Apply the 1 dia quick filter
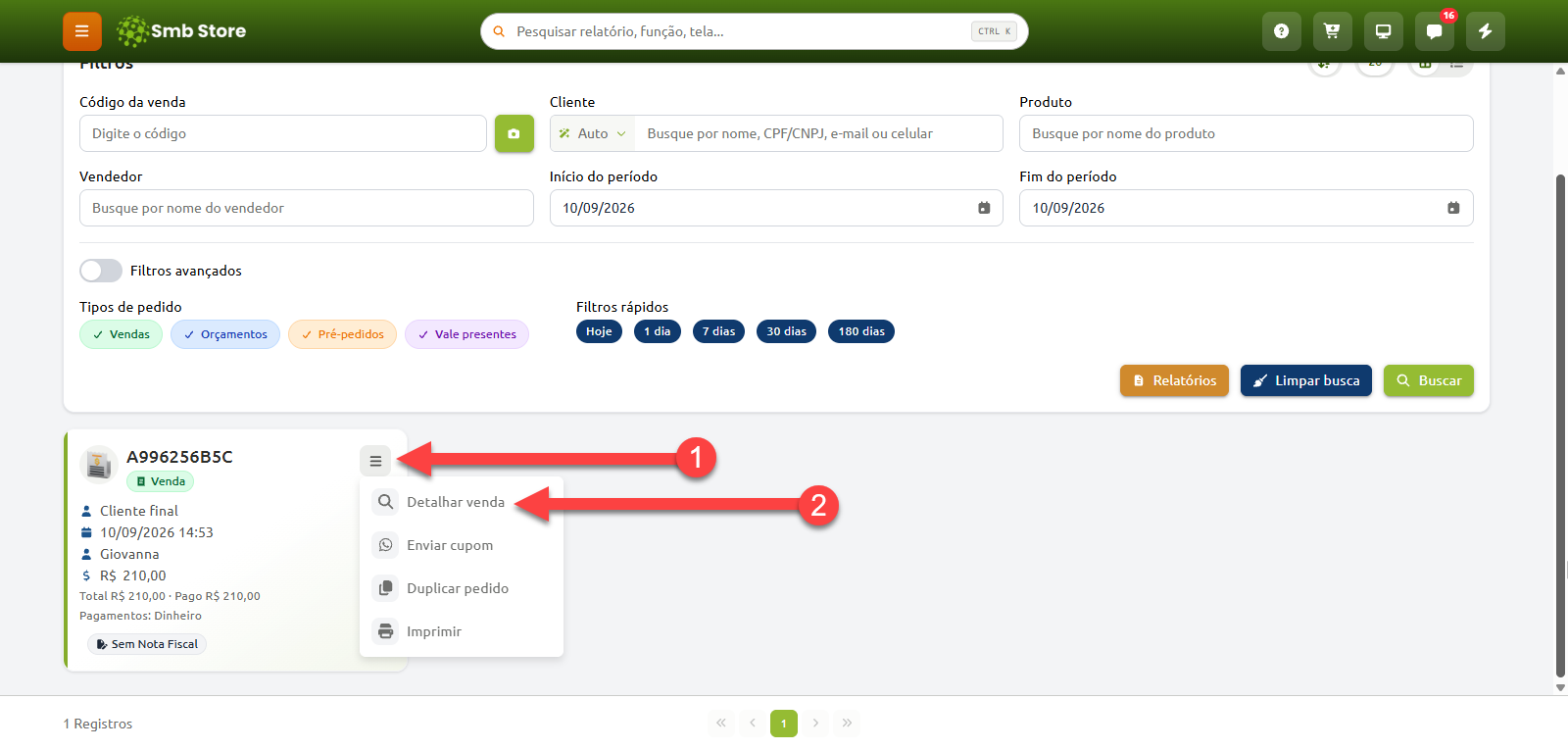 click(x=658, y=331)
